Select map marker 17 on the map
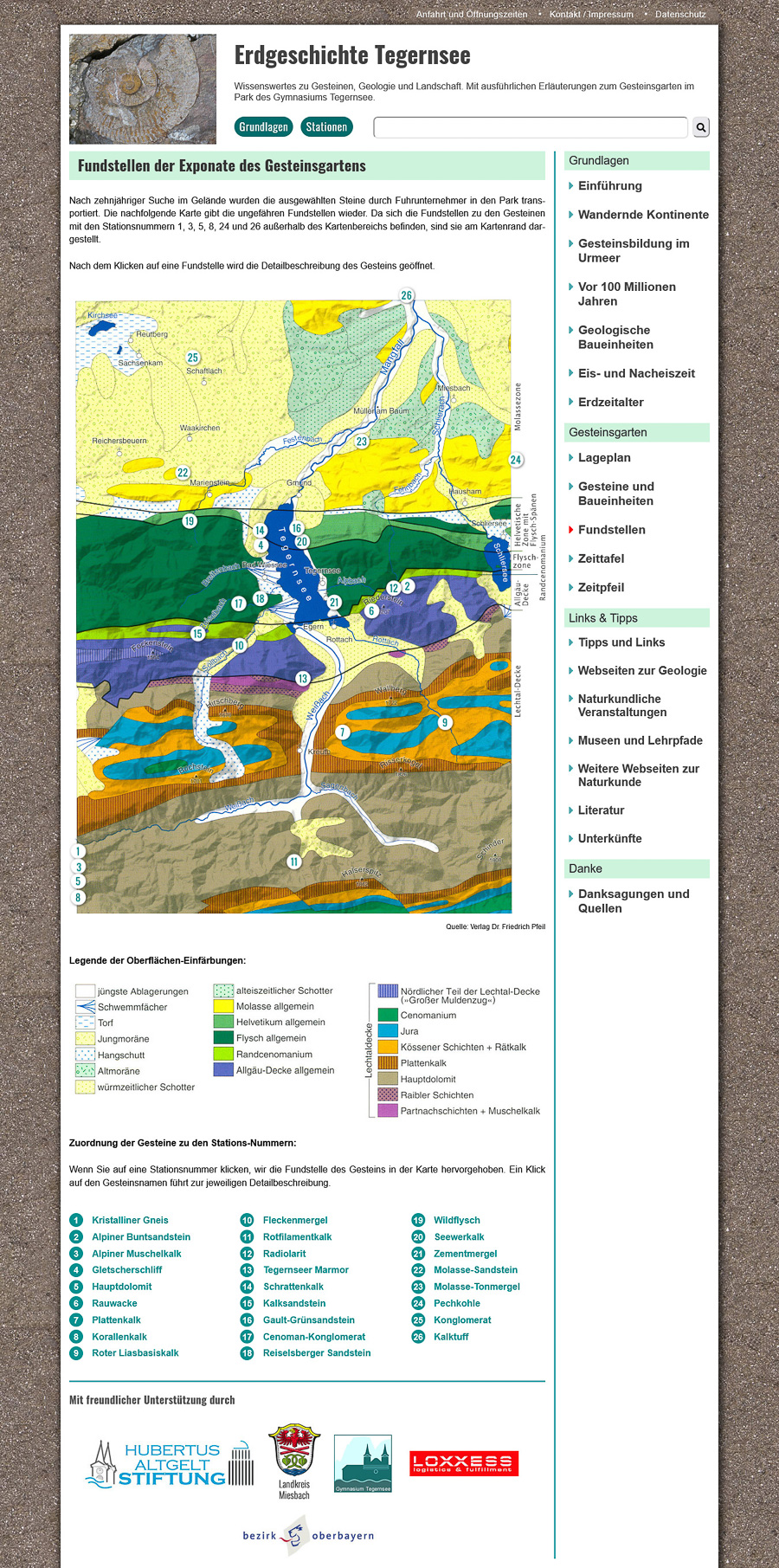 coord(238,603)
